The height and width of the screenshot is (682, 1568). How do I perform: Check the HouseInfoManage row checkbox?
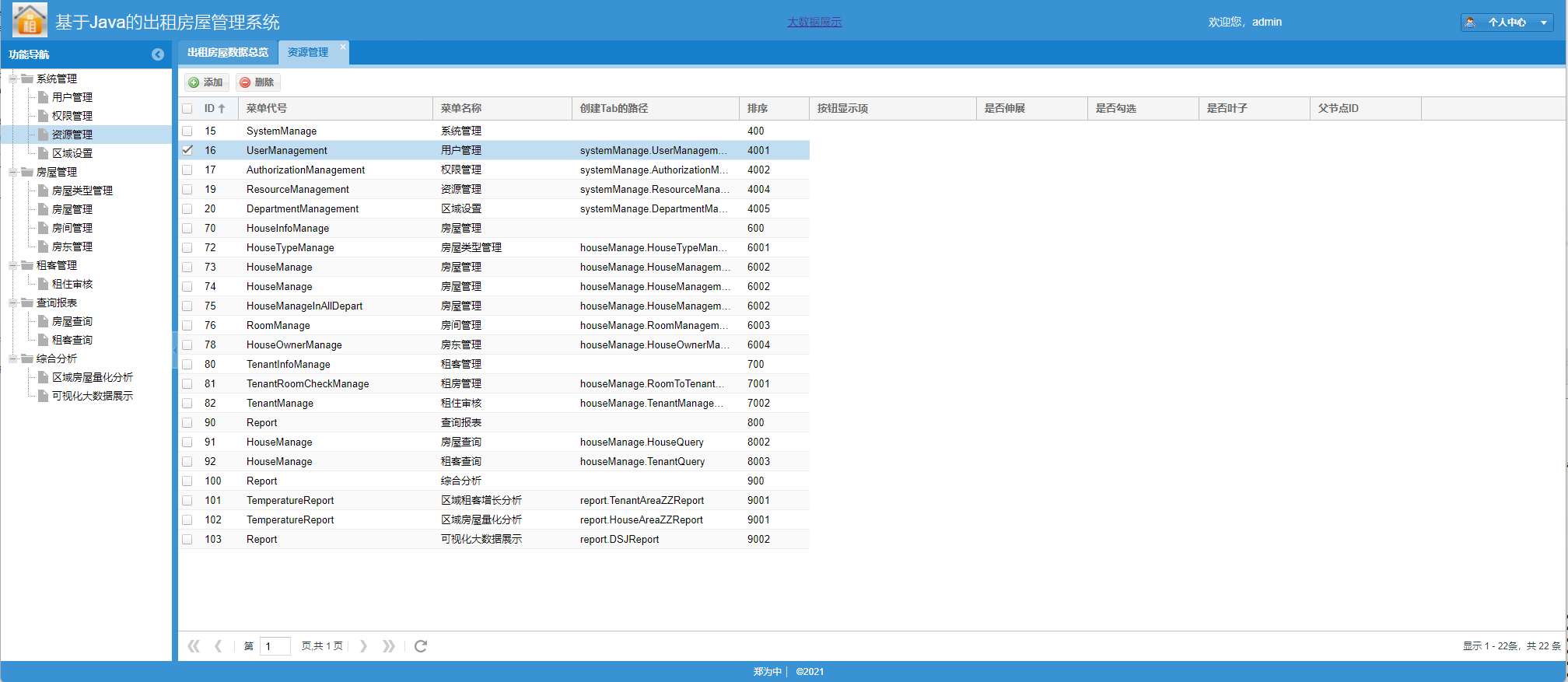[187, 229]
